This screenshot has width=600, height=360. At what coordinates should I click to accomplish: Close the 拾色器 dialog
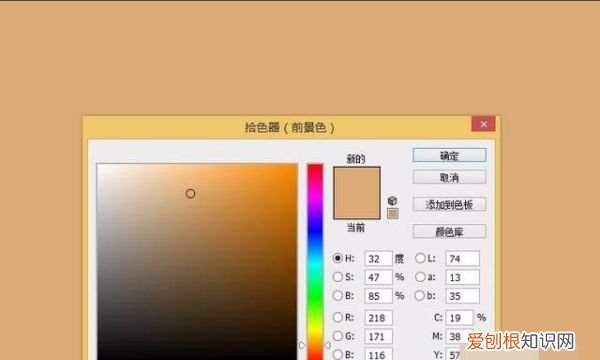483,124
